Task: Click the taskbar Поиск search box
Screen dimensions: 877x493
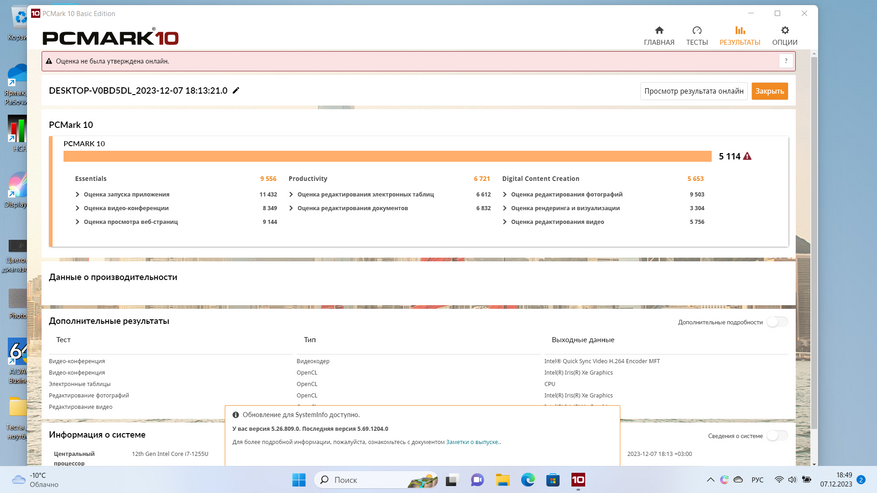Action: coord(377,480)
